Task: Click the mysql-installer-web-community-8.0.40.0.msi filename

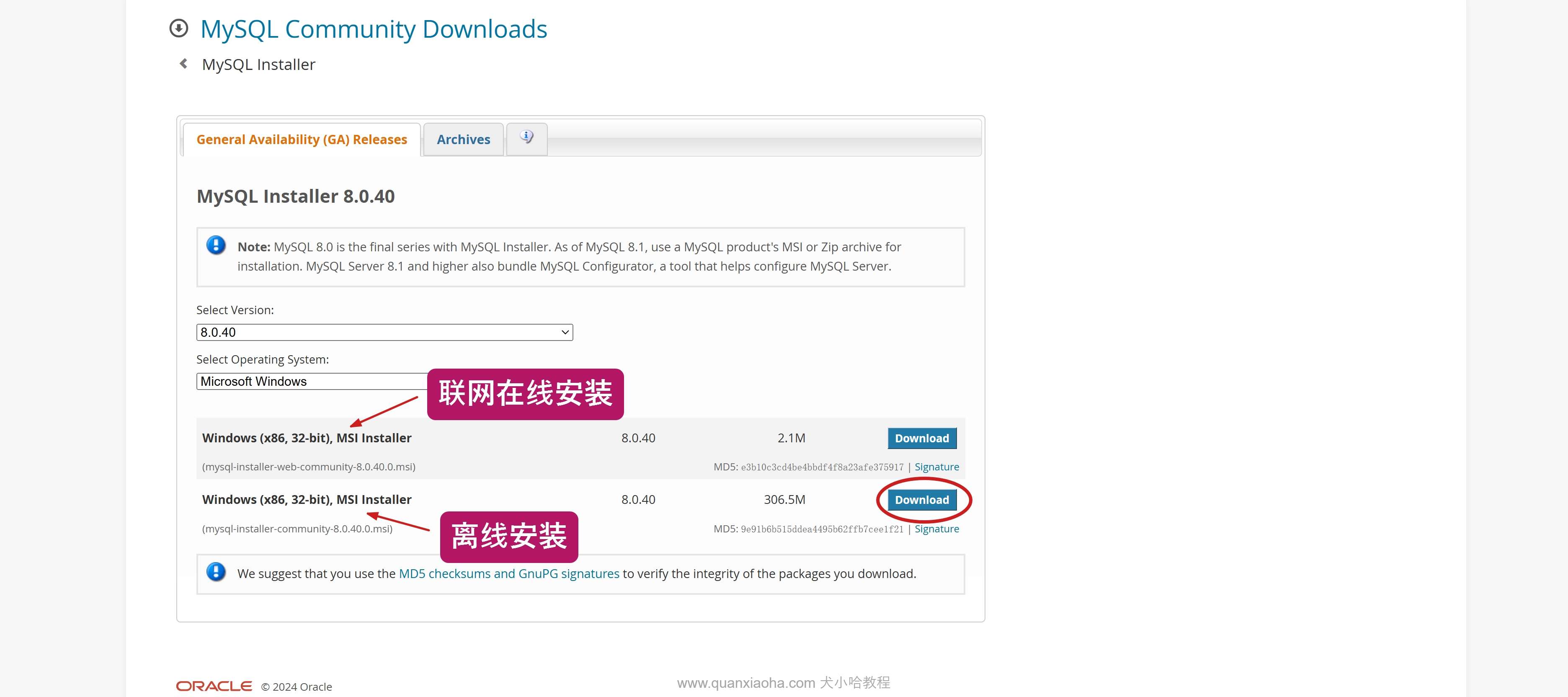Action: (x=309, y=467)
